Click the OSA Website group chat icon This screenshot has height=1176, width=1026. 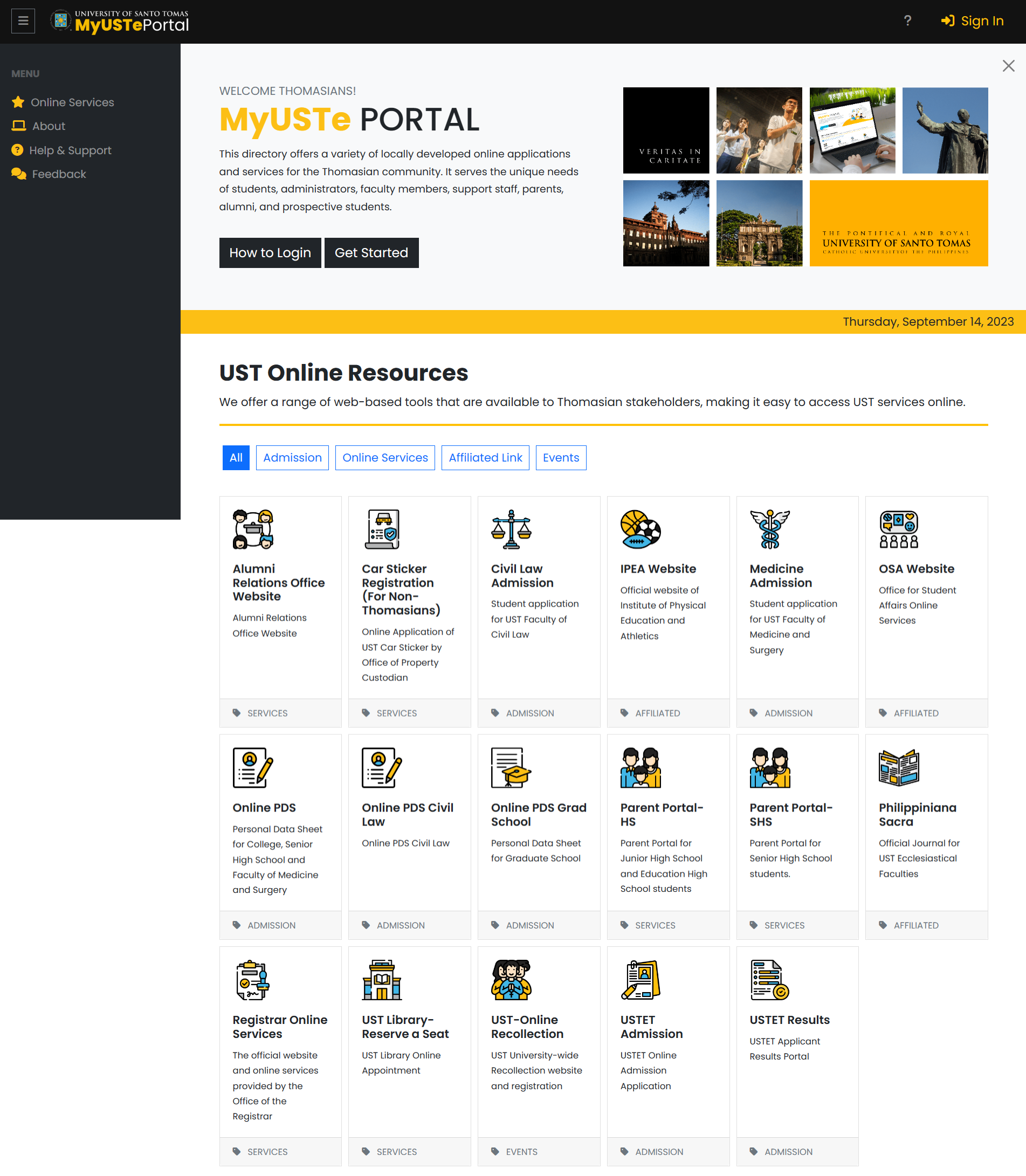click(x=899, y=529)
